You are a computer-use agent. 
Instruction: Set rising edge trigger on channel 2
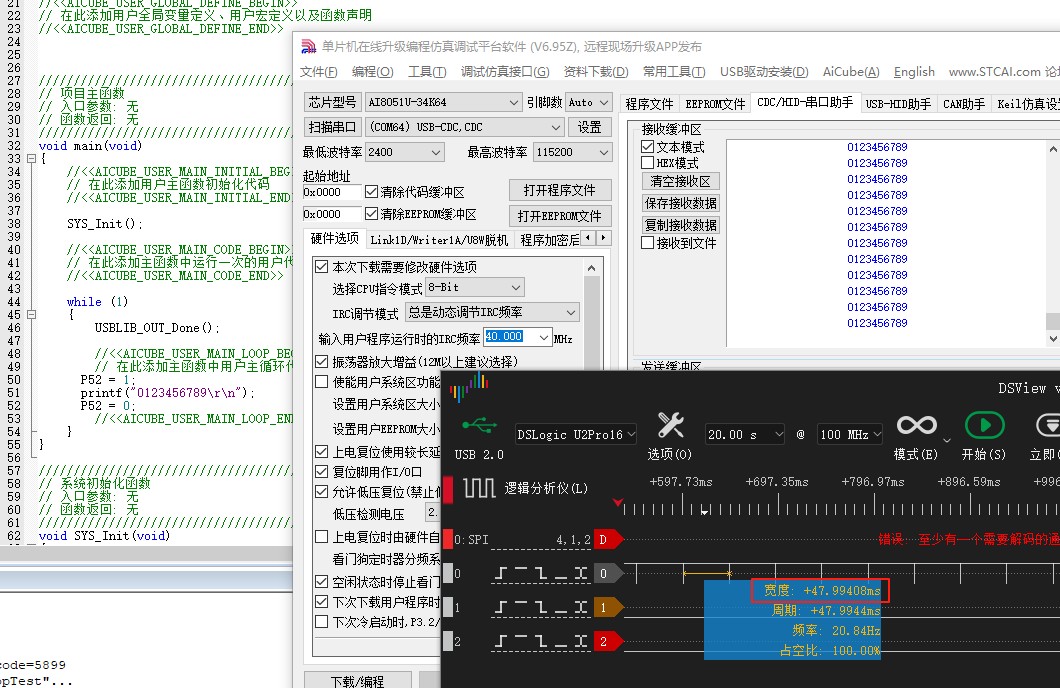click(x=500, y=641)
